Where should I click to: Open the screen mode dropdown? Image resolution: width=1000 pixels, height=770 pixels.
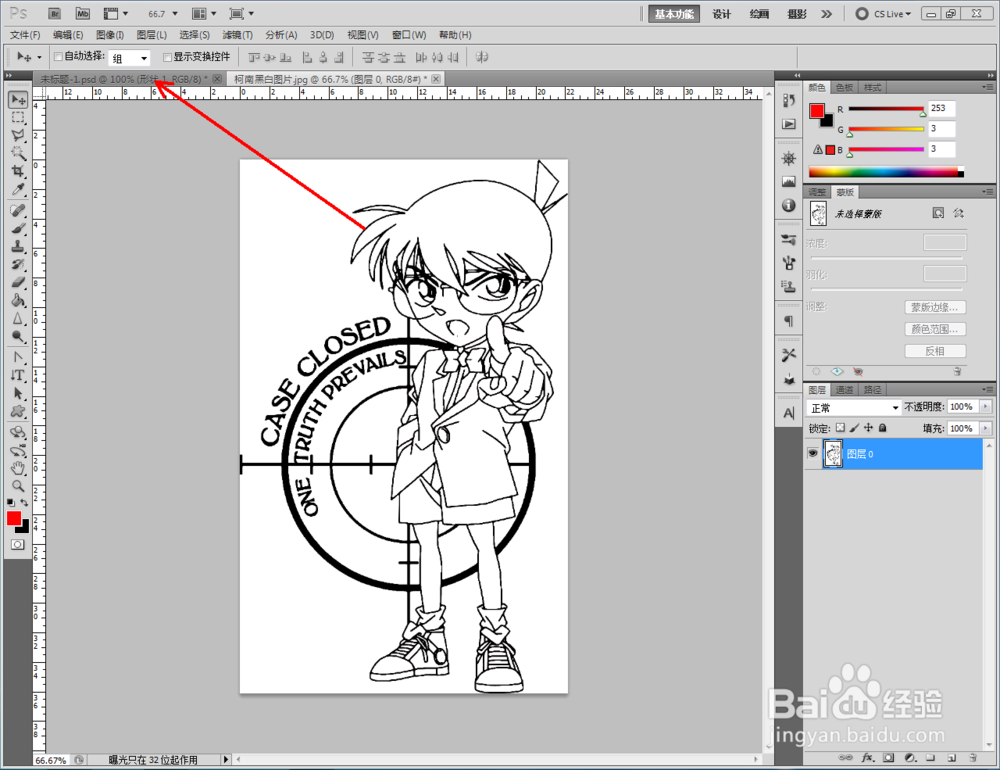242,13
